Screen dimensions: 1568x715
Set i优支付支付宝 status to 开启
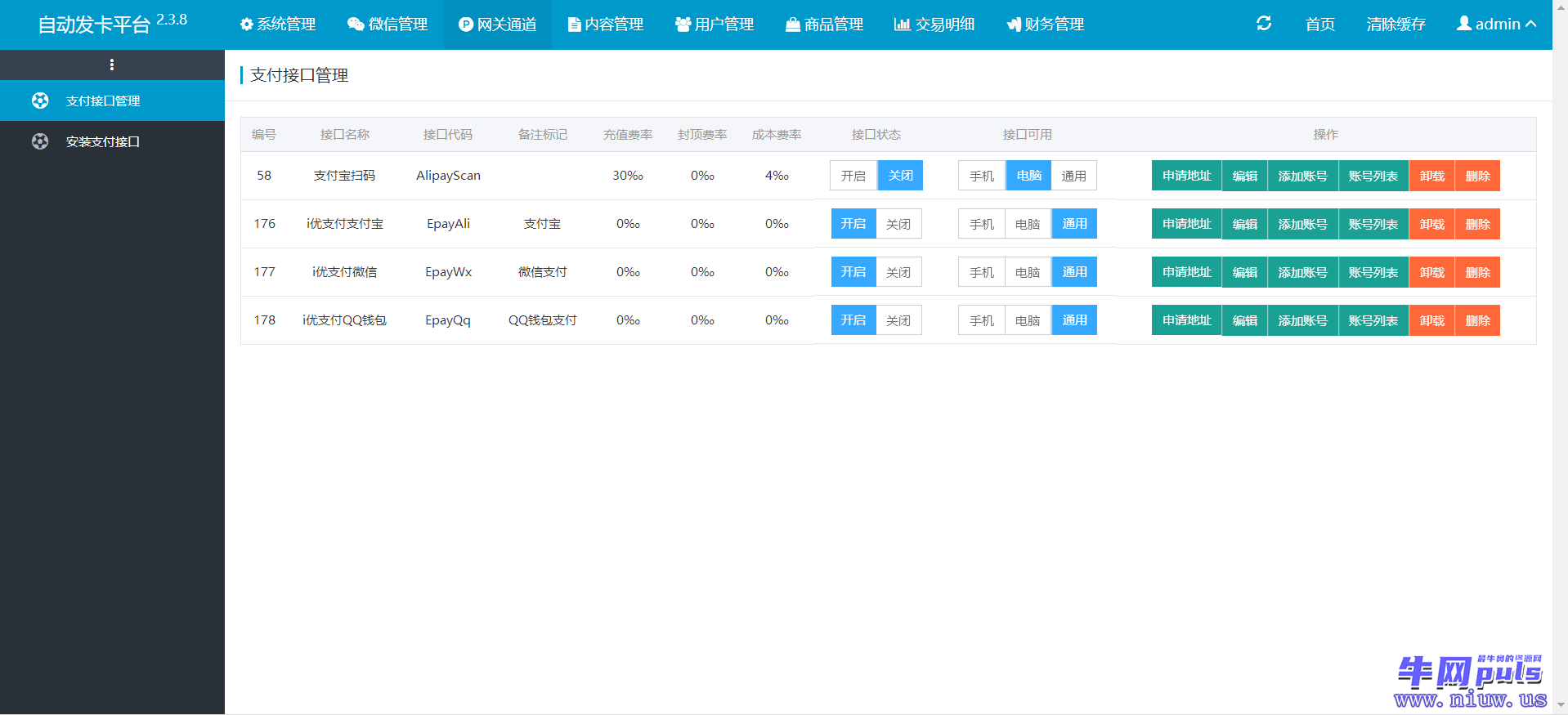[853, 224]
